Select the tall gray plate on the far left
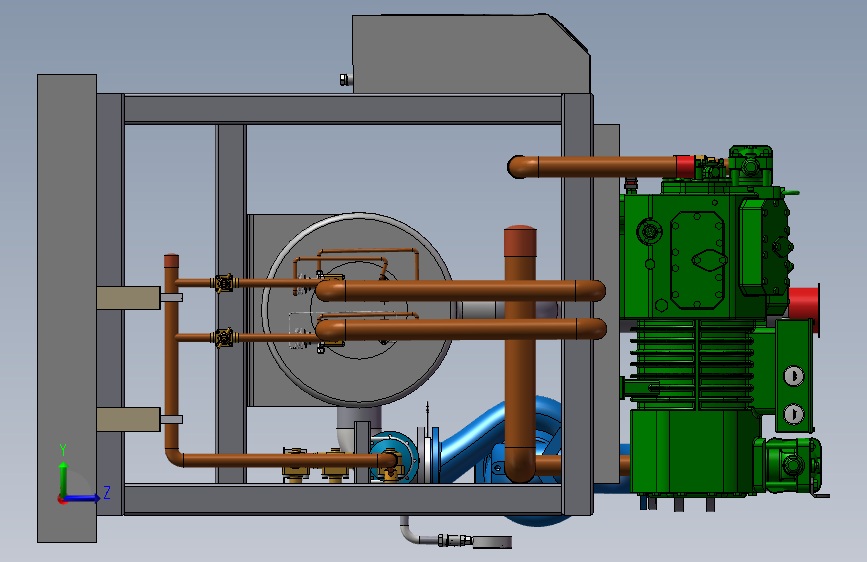 tap(67, 308)
